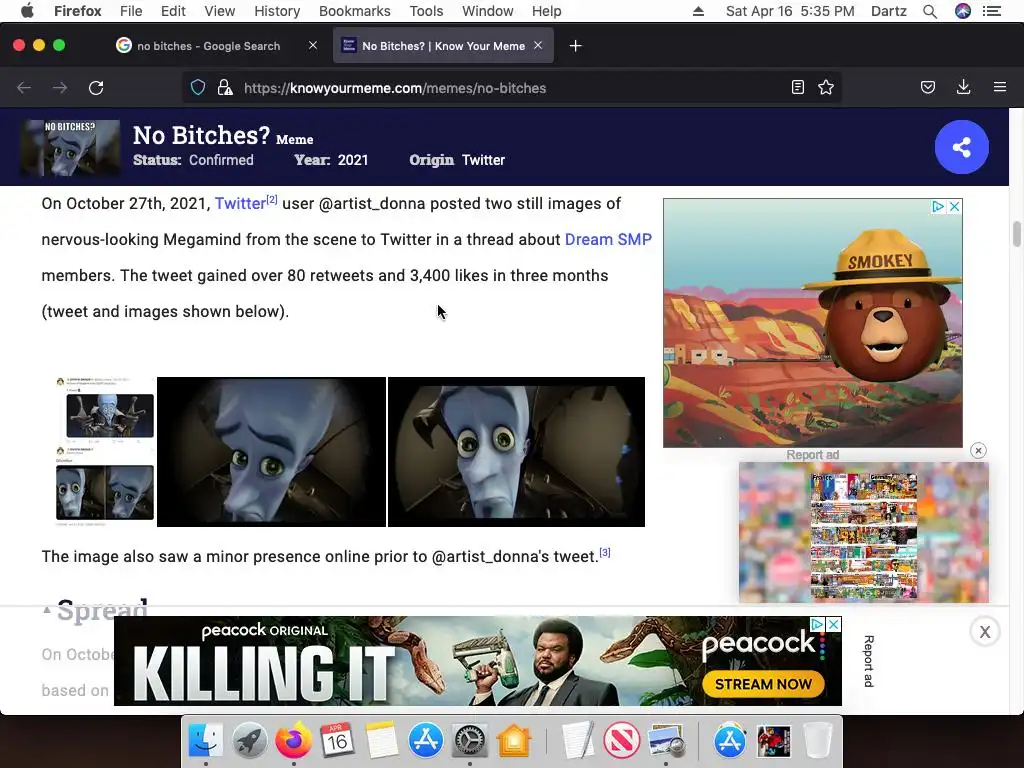Open News app in the Dock
The height and width of the screenshot is (768, 1024).
[x=621, y=741]
